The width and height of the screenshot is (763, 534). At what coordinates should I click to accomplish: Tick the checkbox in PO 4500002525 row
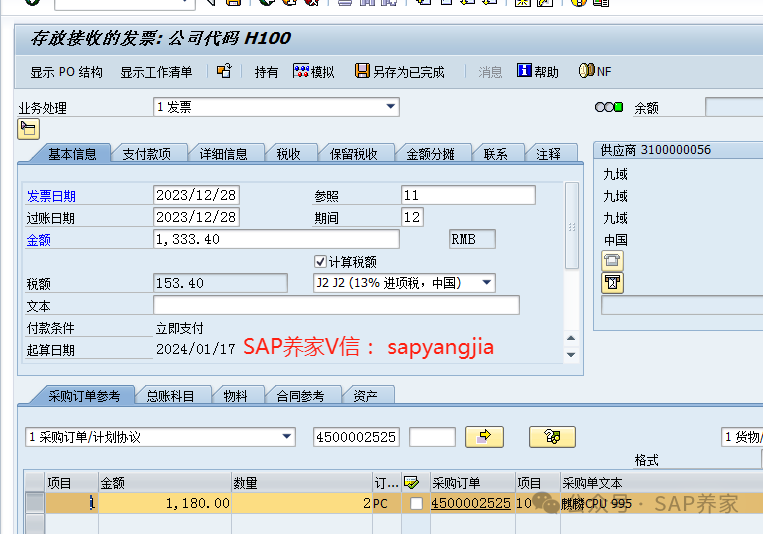tap(416, 503)
